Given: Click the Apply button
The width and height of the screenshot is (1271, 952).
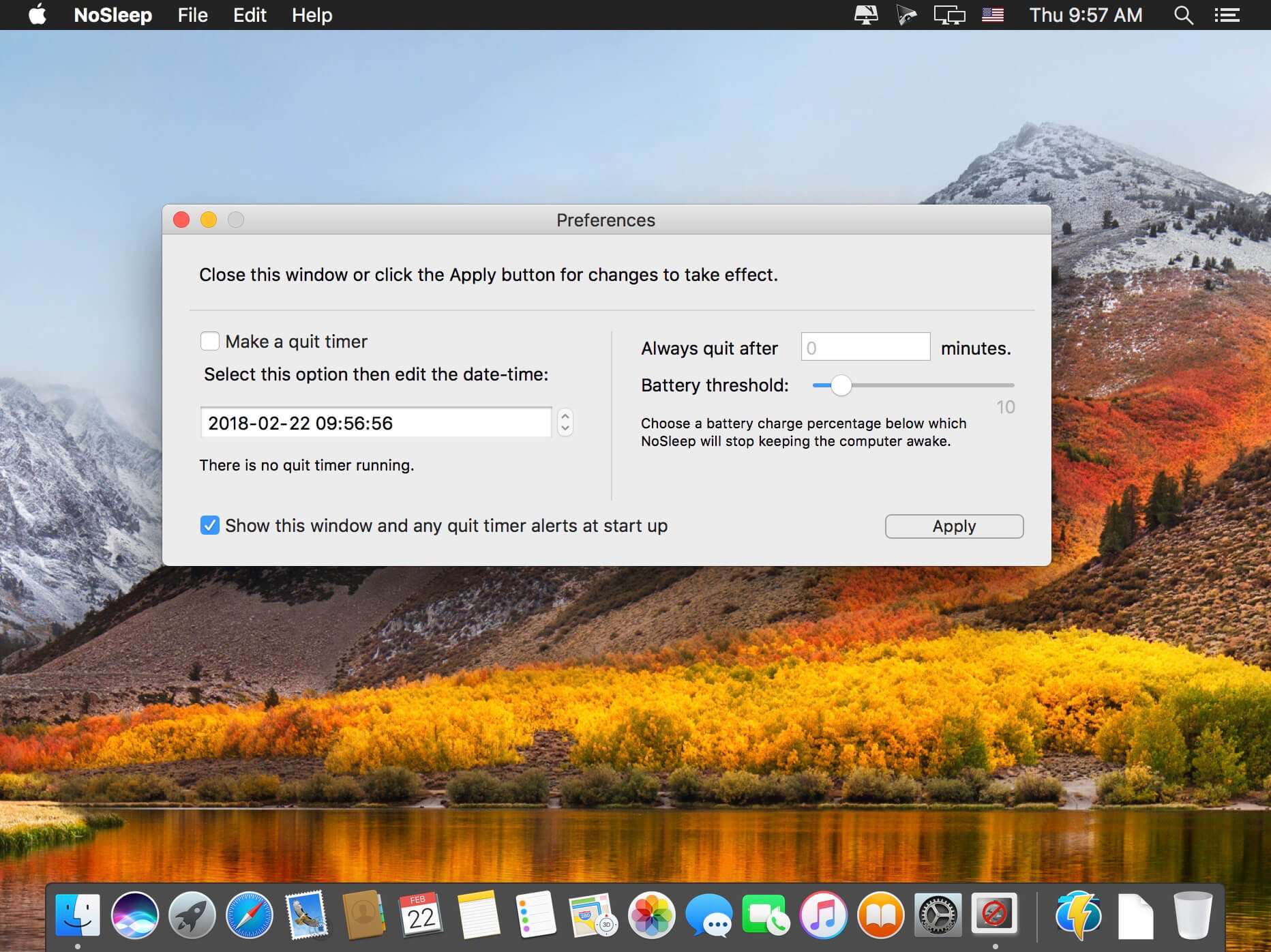Looking at the screenshot, I should pos(954,526).
